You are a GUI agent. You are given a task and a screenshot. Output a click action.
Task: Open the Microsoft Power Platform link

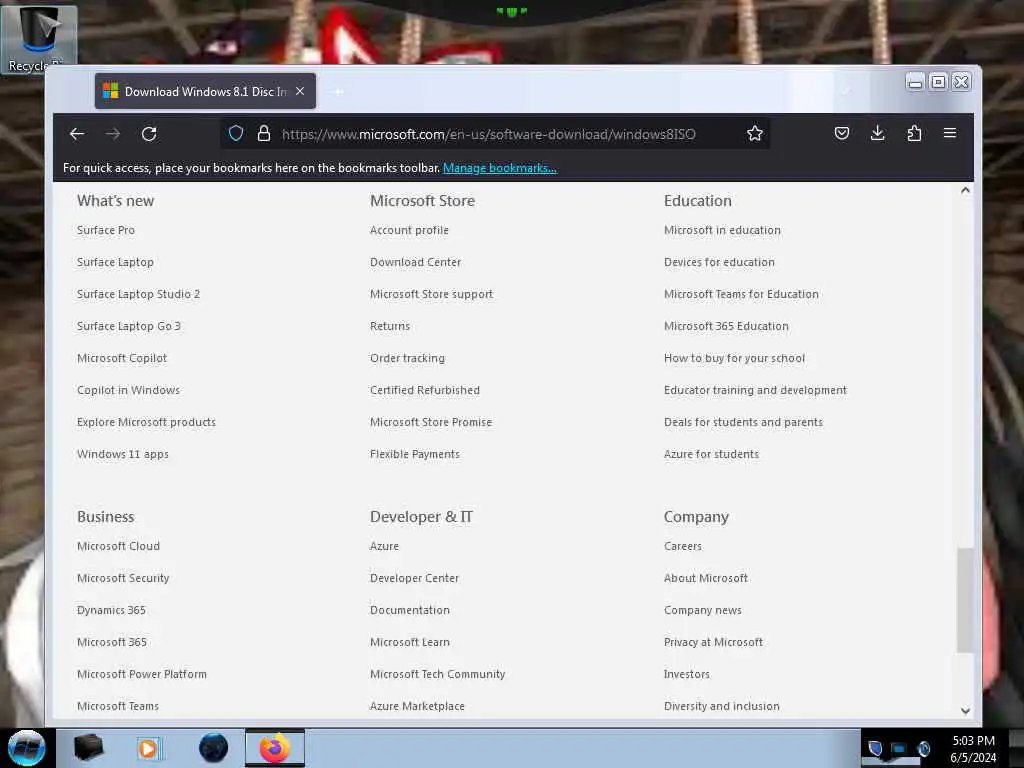coord(142,674)
